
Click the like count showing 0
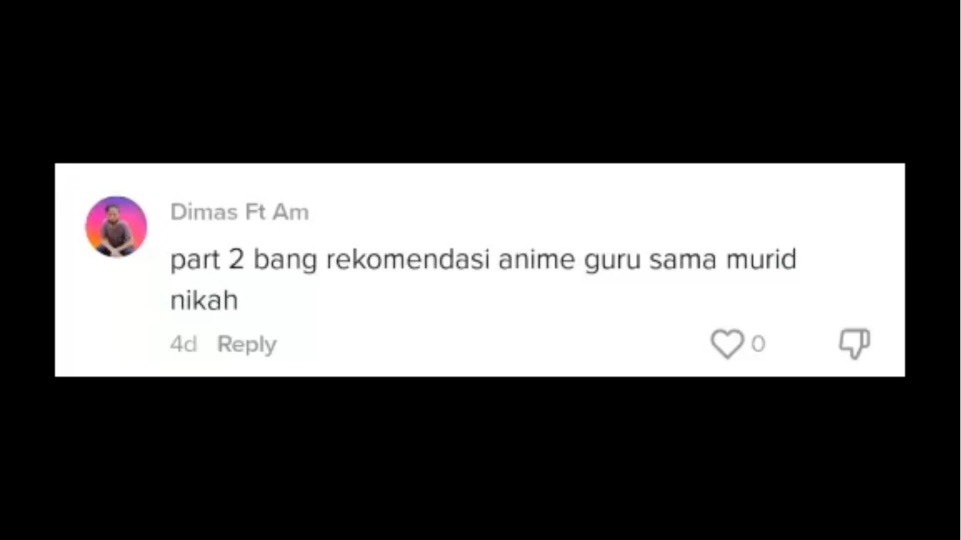[x=758, y=344]
